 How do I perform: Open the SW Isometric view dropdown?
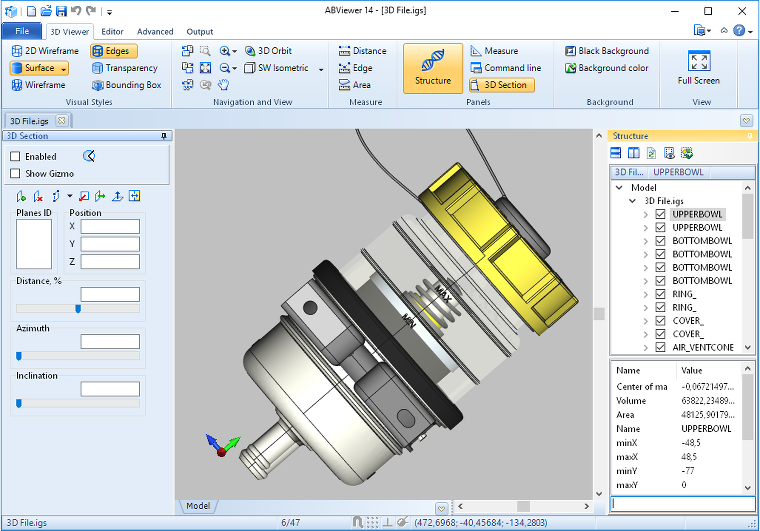tap(320, 69)
